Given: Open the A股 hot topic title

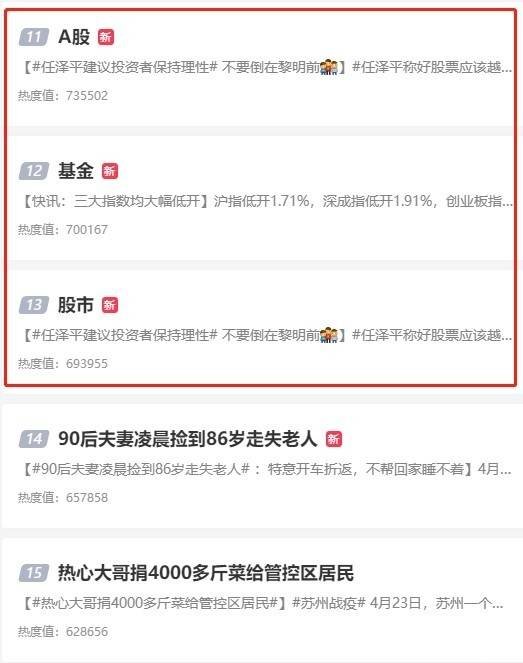Looking at the screenshot, I should [x=74, y=37].
